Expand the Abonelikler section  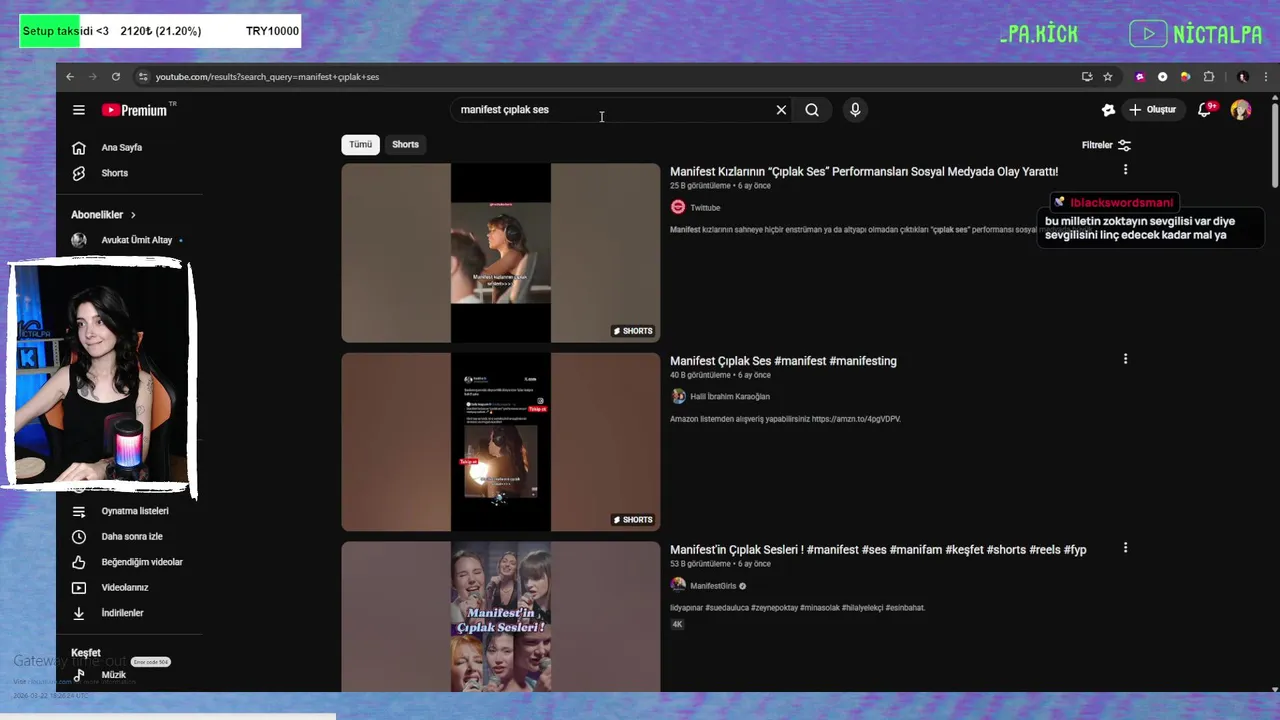pyautogui.click(x=103, y=215)
